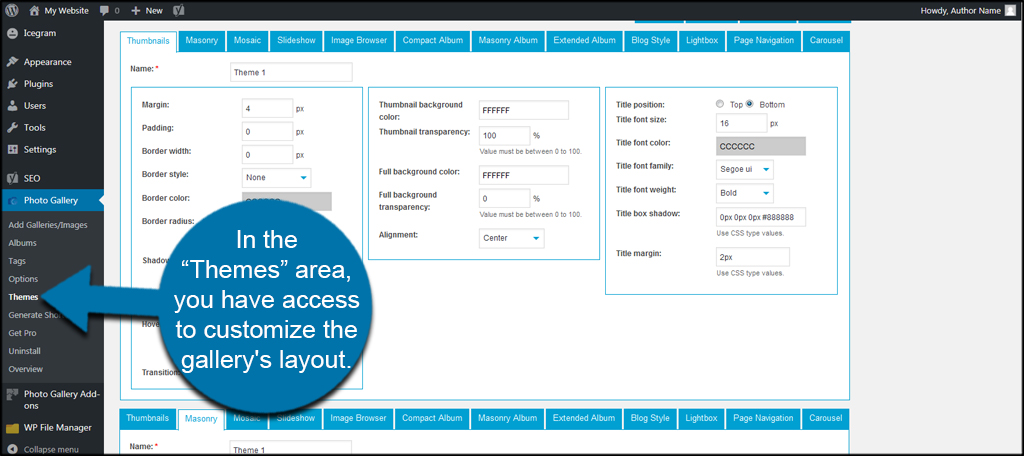Click the Name field containing Theme 1

pos(291,72)
